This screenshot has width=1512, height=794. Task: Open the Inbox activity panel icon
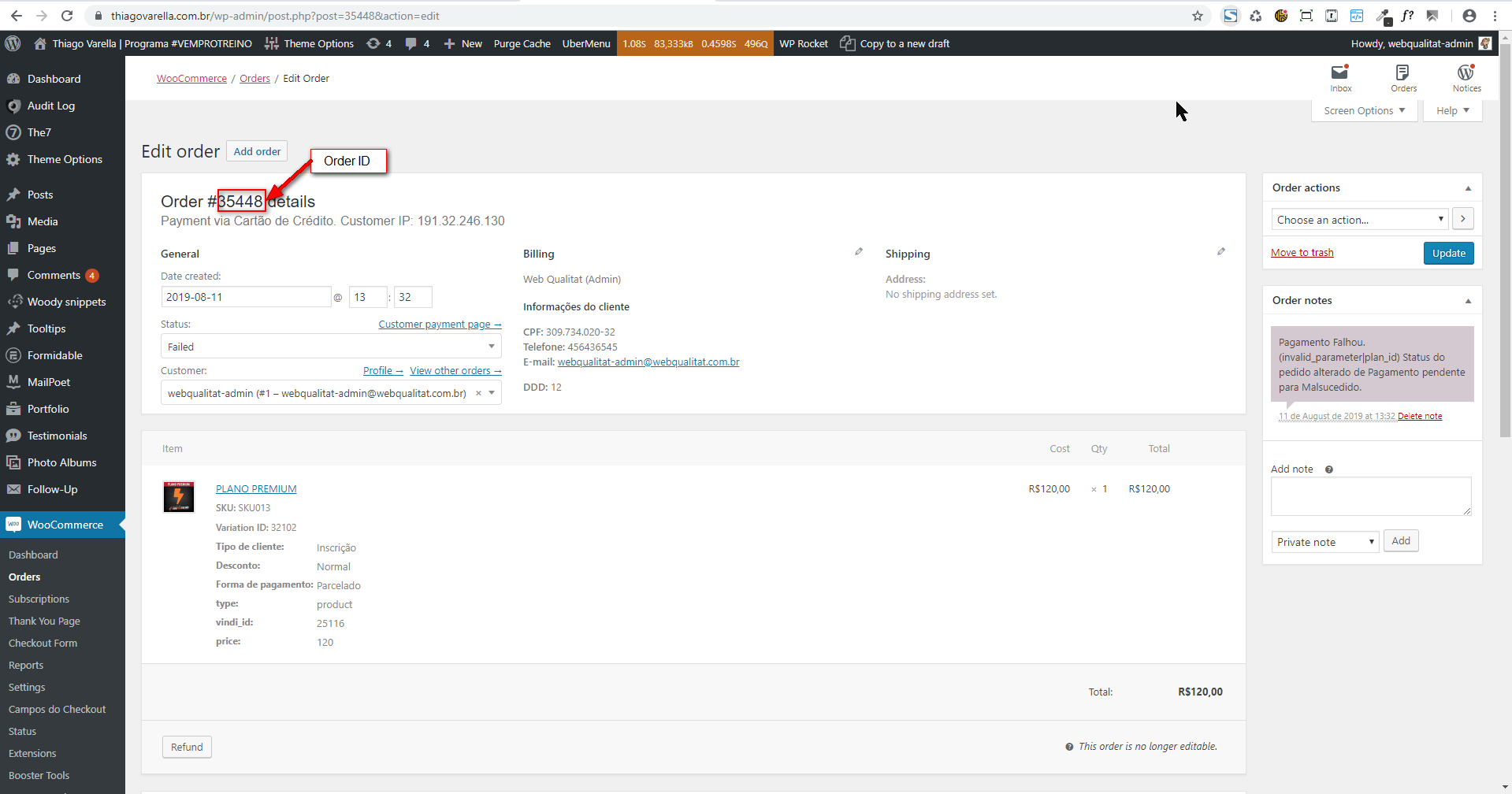tap(1340, 78)
